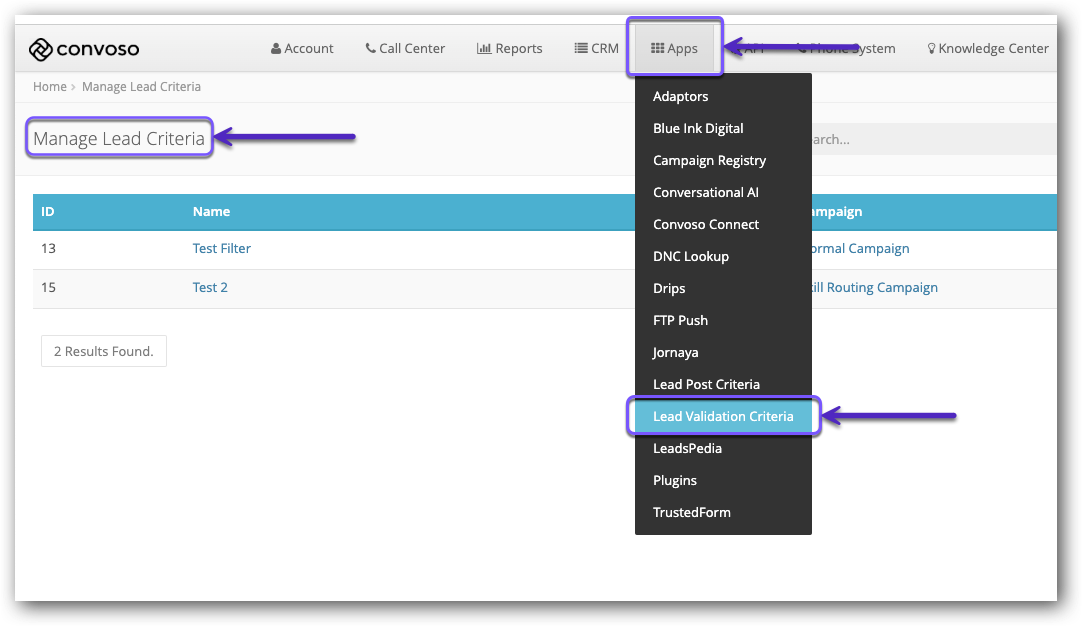The width and height of the screenshot is (1082, 626).
Task: Open the Account menu
Action: [302, 48]
